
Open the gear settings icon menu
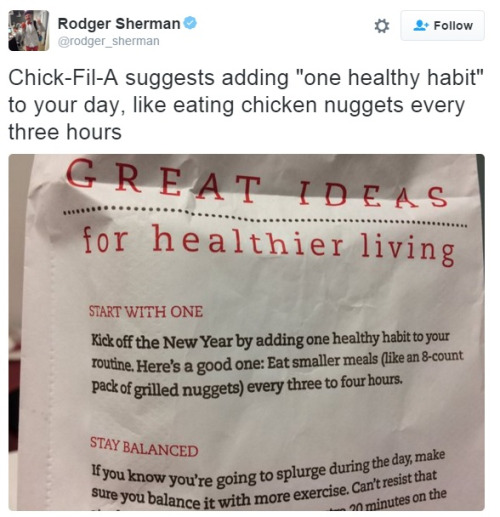point(382,26)
